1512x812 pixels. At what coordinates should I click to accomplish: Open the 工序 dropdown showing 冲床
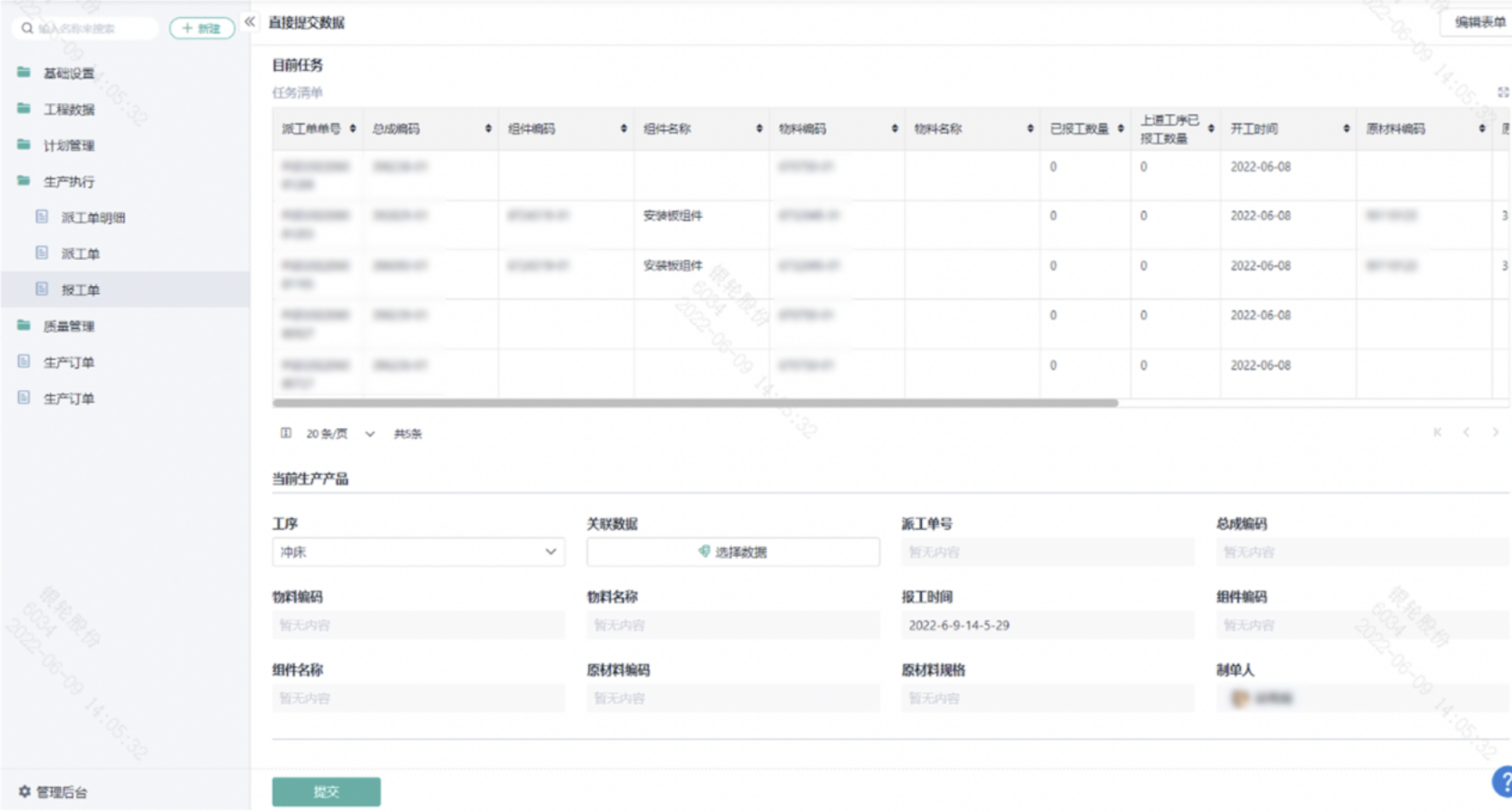pos(418,552)
